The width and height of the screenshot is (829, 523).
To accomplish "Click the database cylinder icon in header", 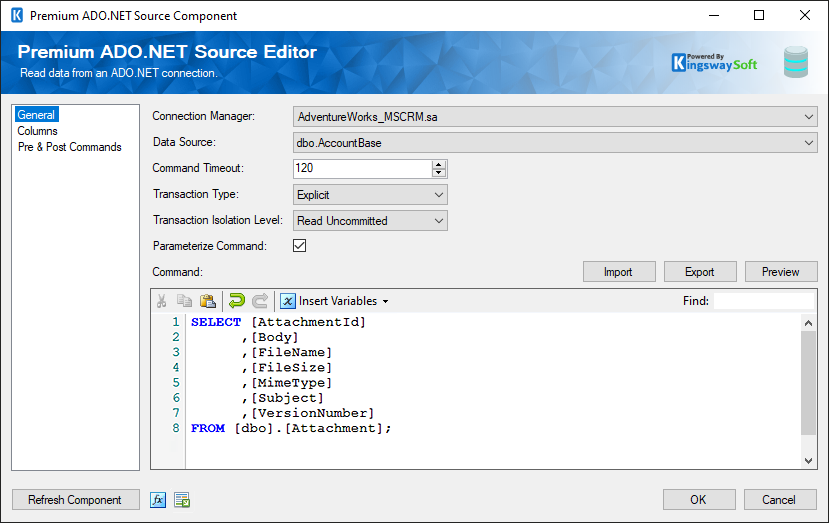I will tap(796, 62).
